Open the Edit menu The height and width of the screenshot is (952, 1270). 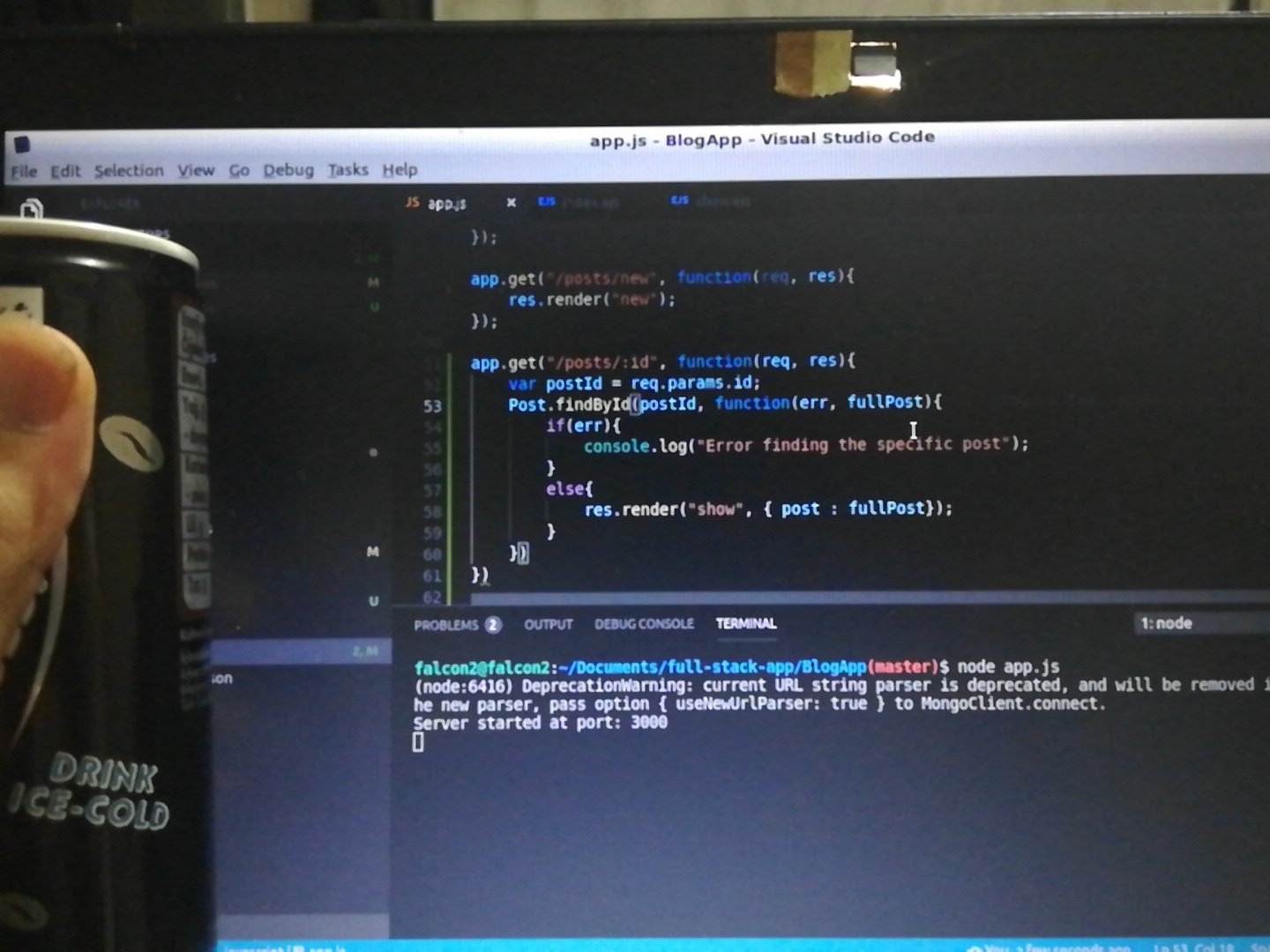click(x=65, y=171)
